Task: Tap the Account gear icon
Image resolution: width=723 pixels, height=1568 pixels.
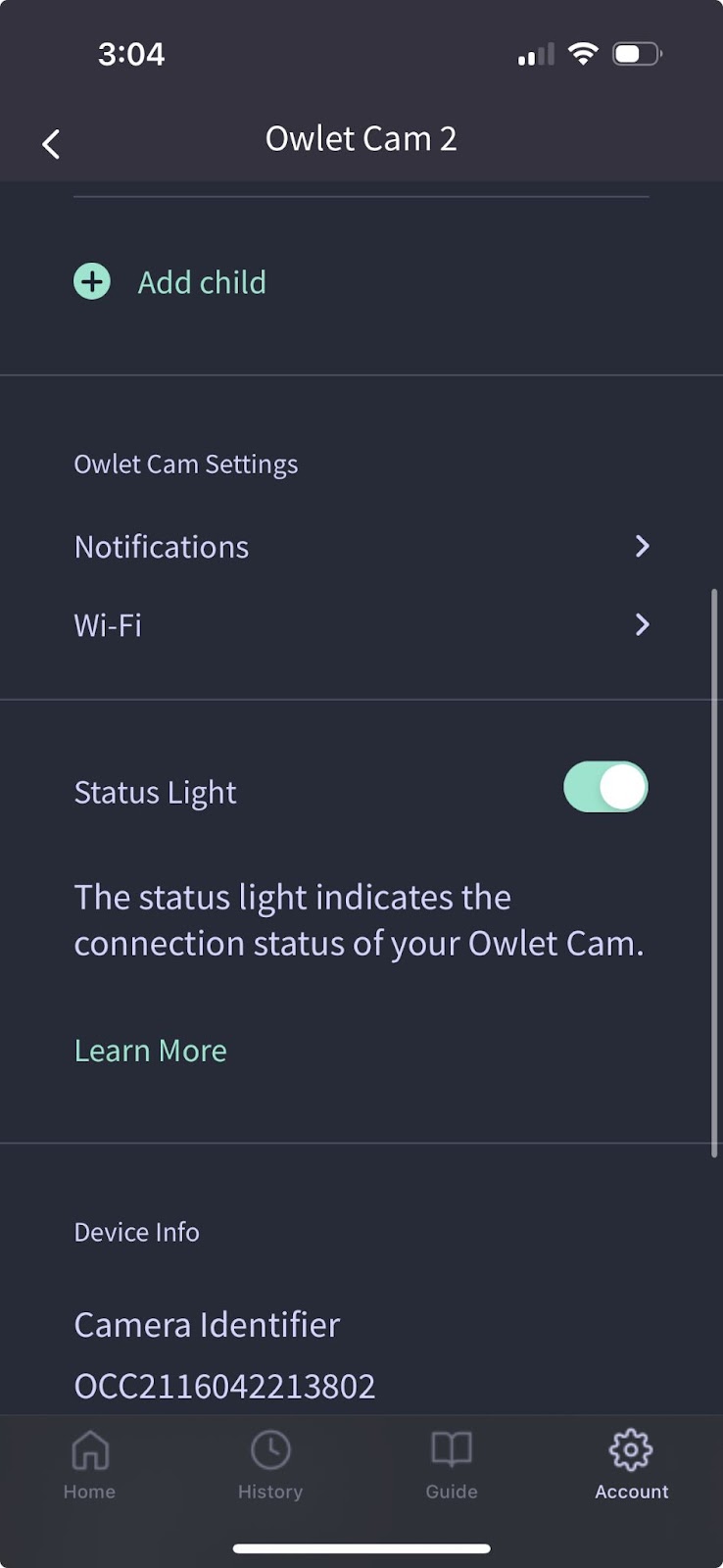Action: (x=631, y=1449)
